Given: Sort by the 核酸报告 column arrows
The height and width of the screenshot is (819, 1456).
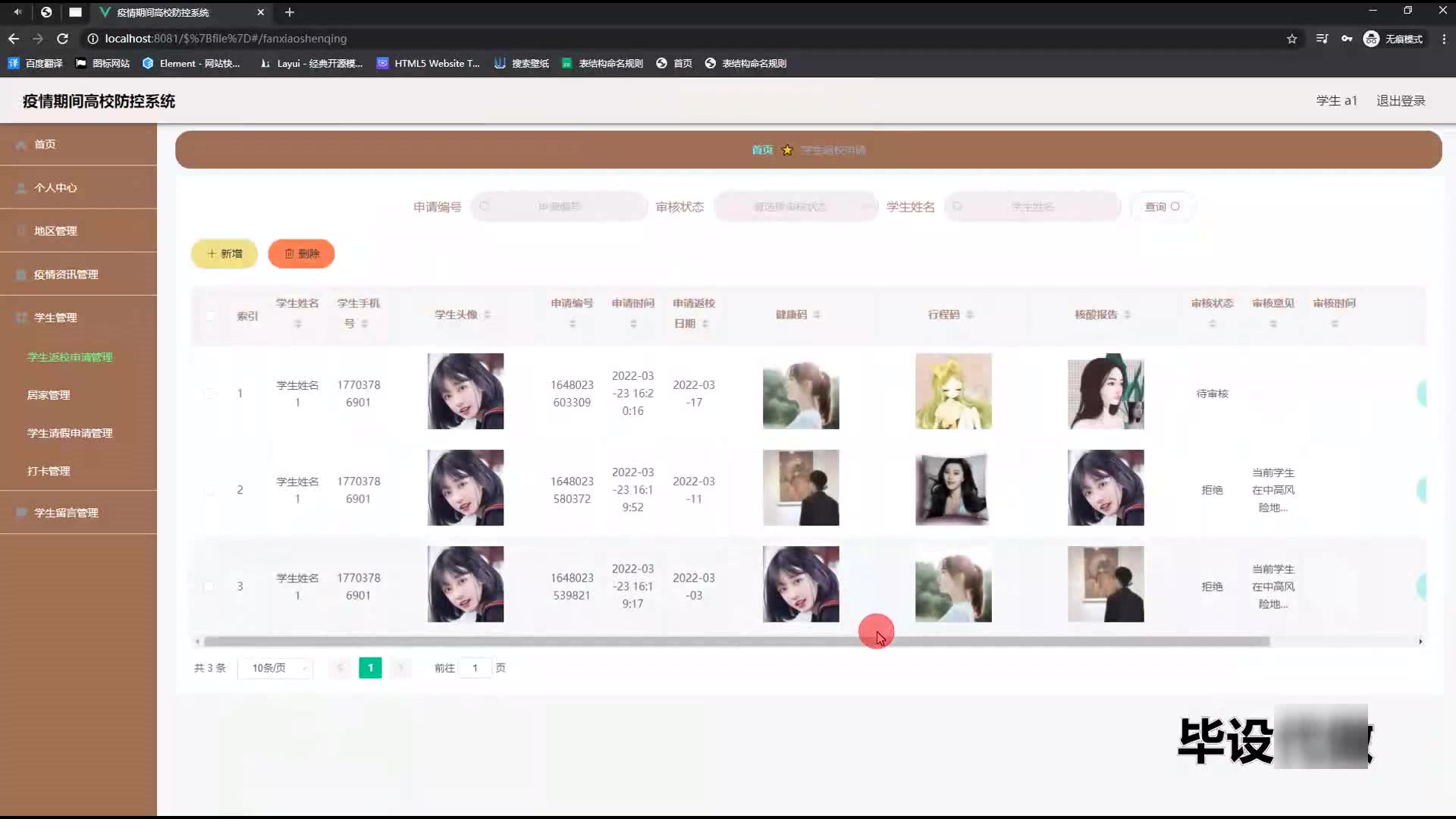Looking at the screenshot, I should point(1128,315).
